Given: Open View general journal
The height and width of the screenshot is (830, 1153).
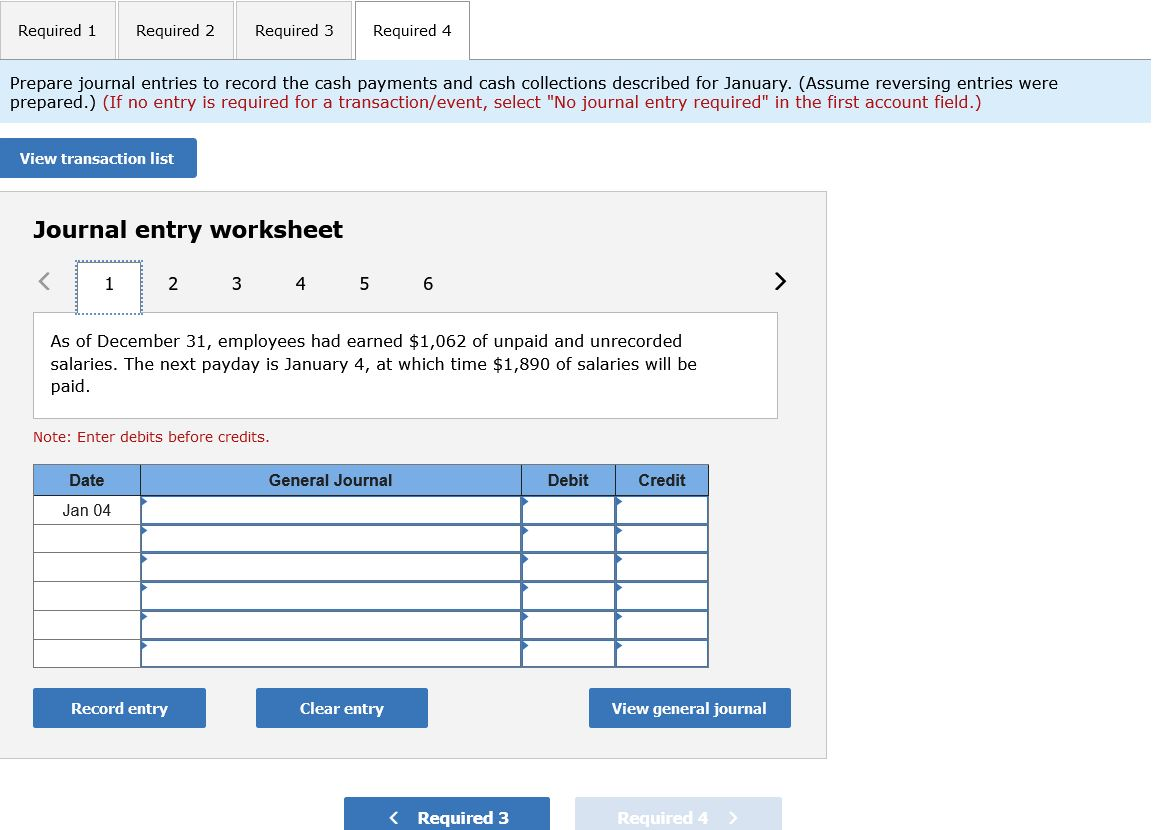Looking at the screenshot, I should (689, 708).
